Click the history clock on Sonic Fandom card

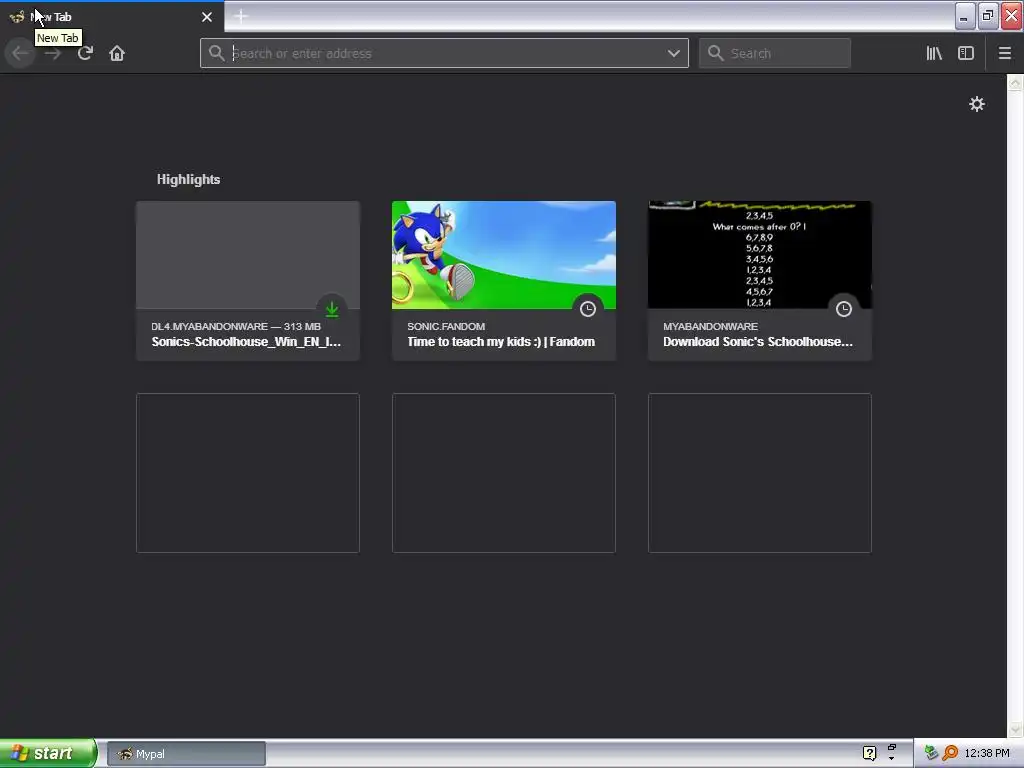coord(588,309)
